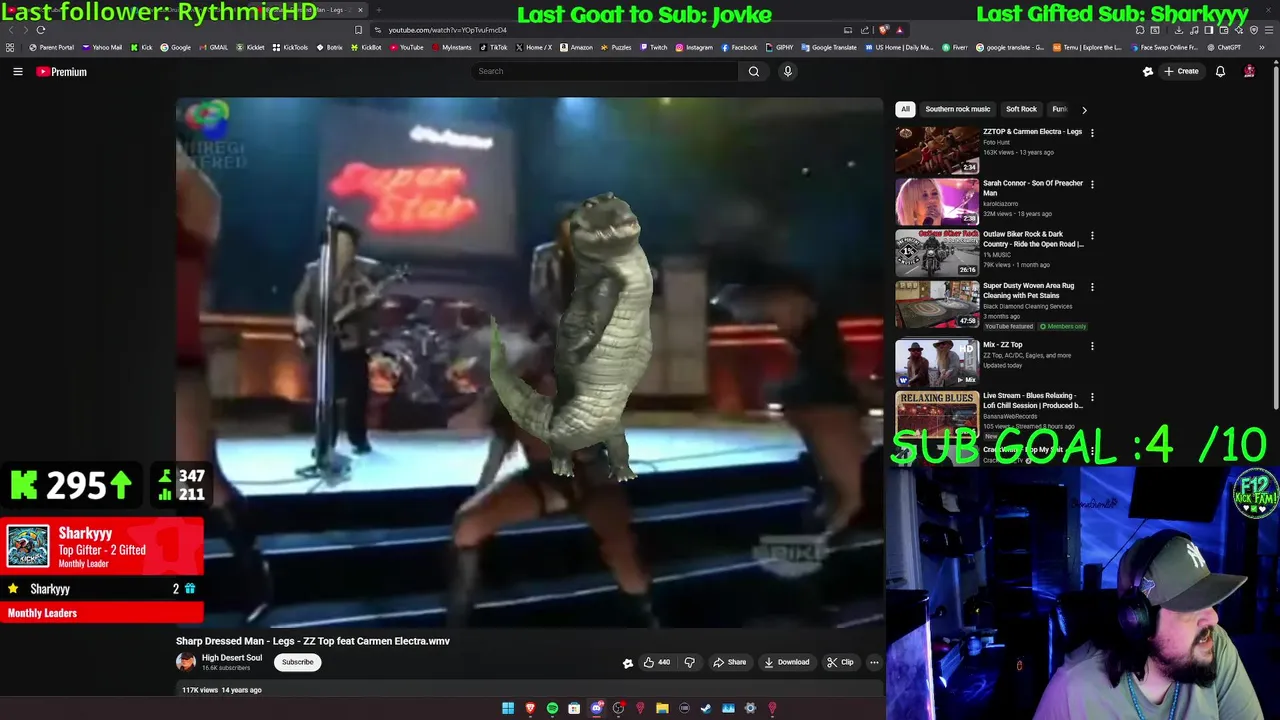
Task: Click the Ask AI sparkle icon beside likes
Action: click(628, 662)
